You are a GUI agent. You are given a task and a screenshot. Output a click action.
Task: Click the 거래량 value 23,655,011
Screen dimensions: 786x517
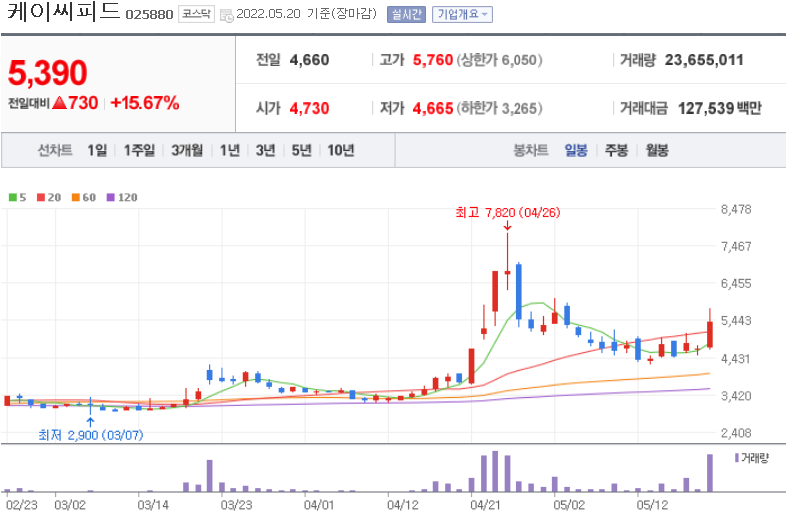pyautogui.click(x=704, y=60)
